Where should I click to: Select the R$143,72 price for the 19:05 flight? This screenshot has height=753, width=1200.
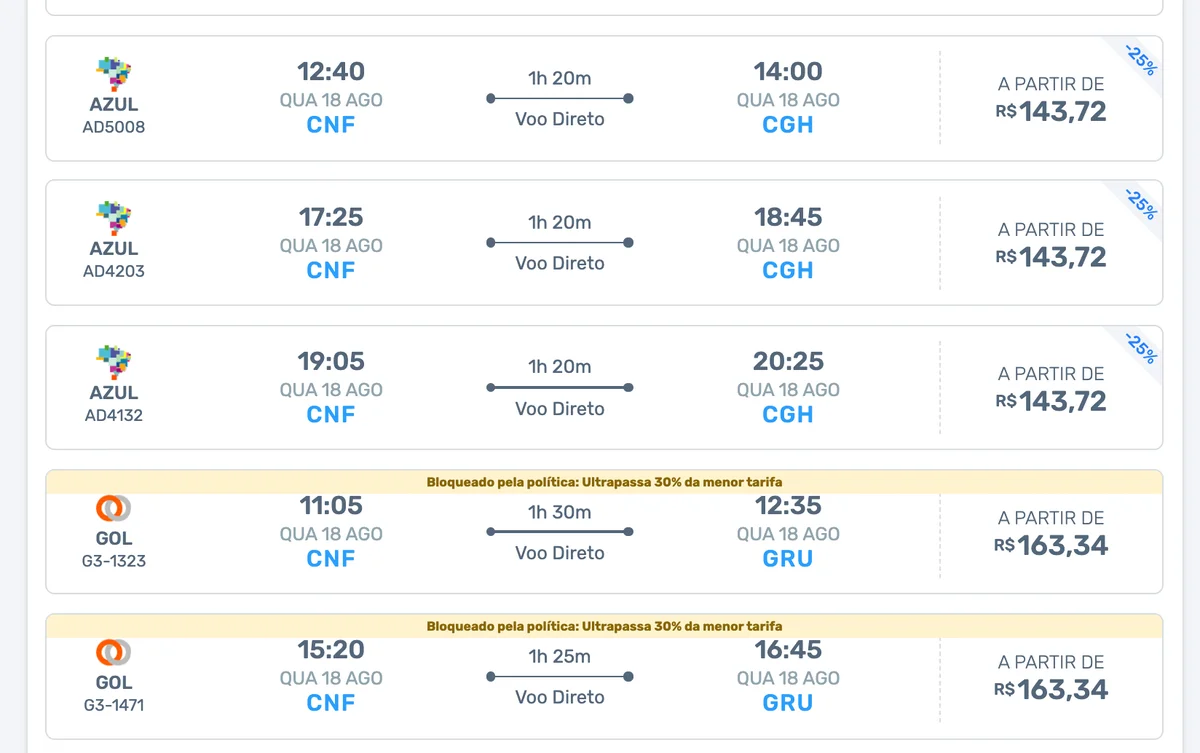click(x=1051, y=401)
